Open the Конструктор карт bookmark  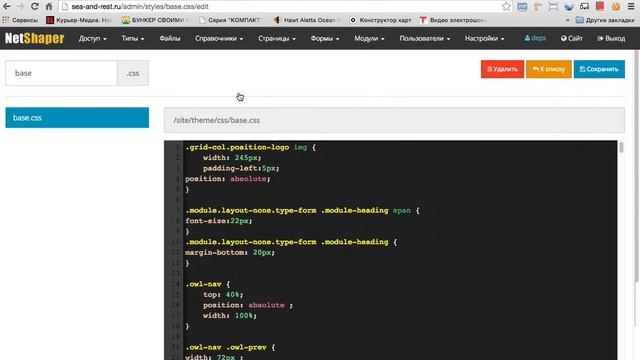pos(381,20)
